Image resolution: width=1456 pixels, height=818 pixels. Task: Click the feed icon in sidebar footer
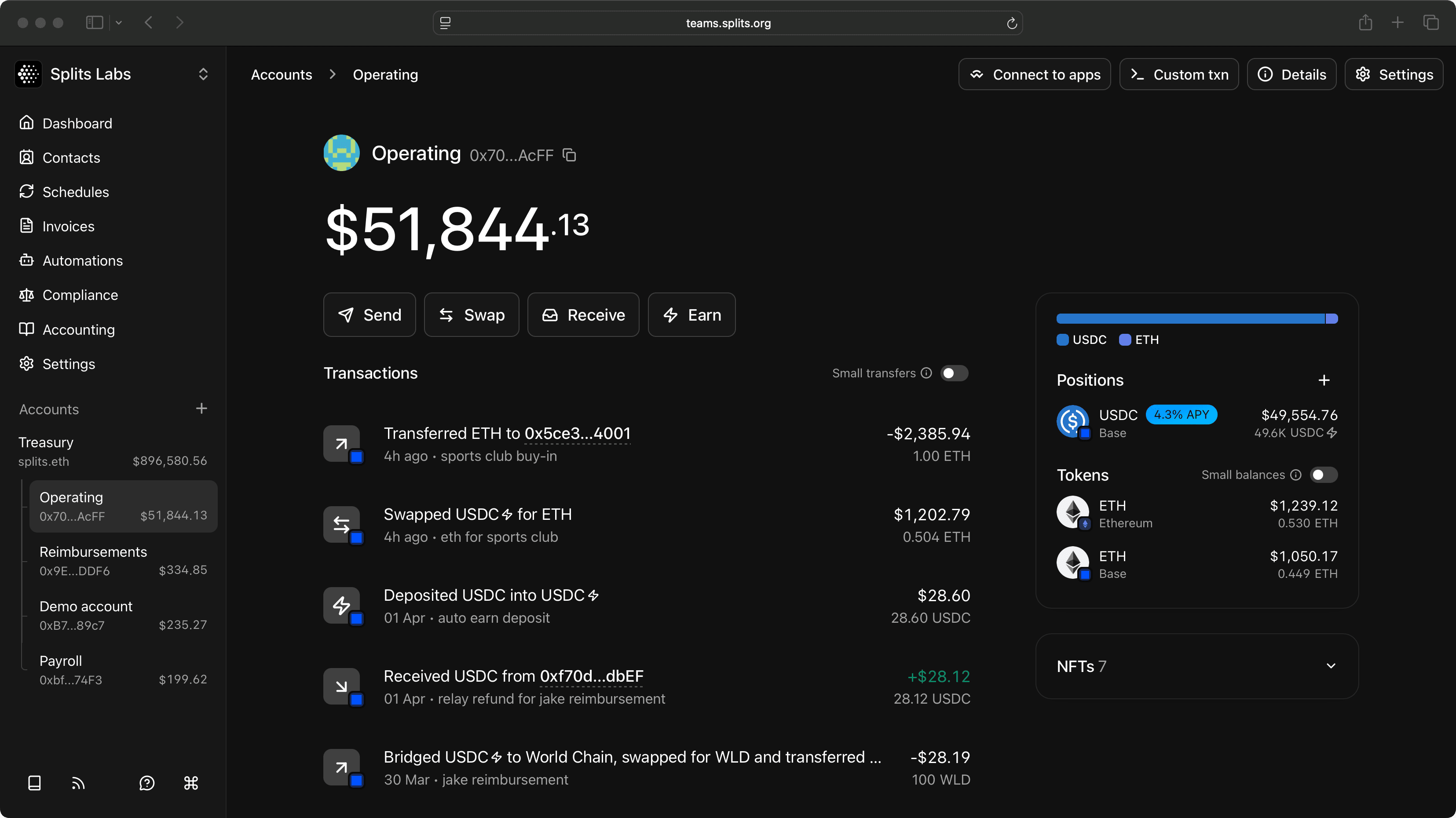(78, 783)
